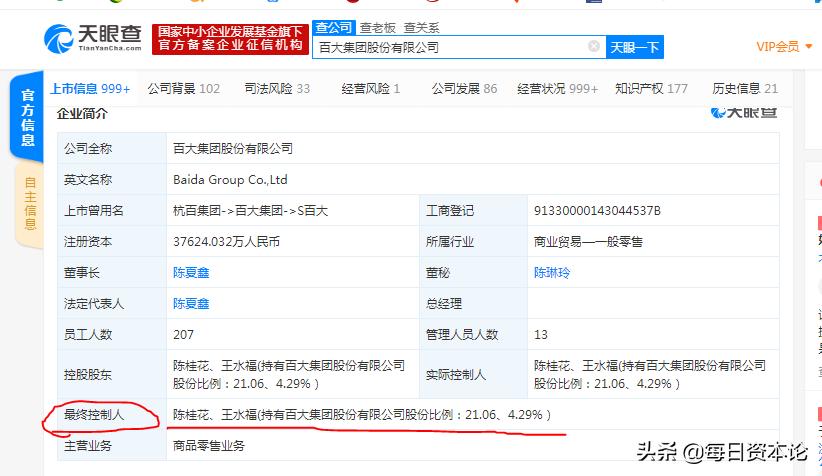The height and width of the screenshot is (476, 822).
Task: Open the 历史信息 21 tab
Action: point(745,89)
